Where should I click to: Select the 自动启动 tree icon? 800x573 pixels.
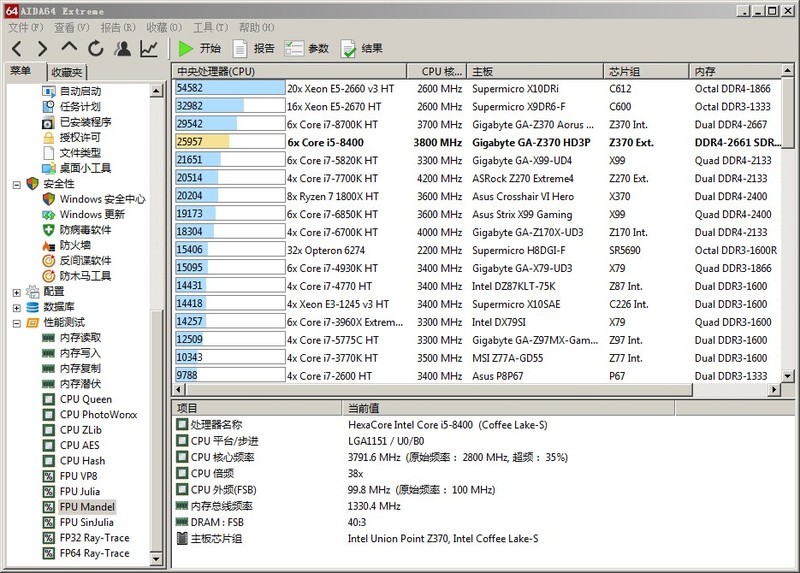(x=48, y=91)
